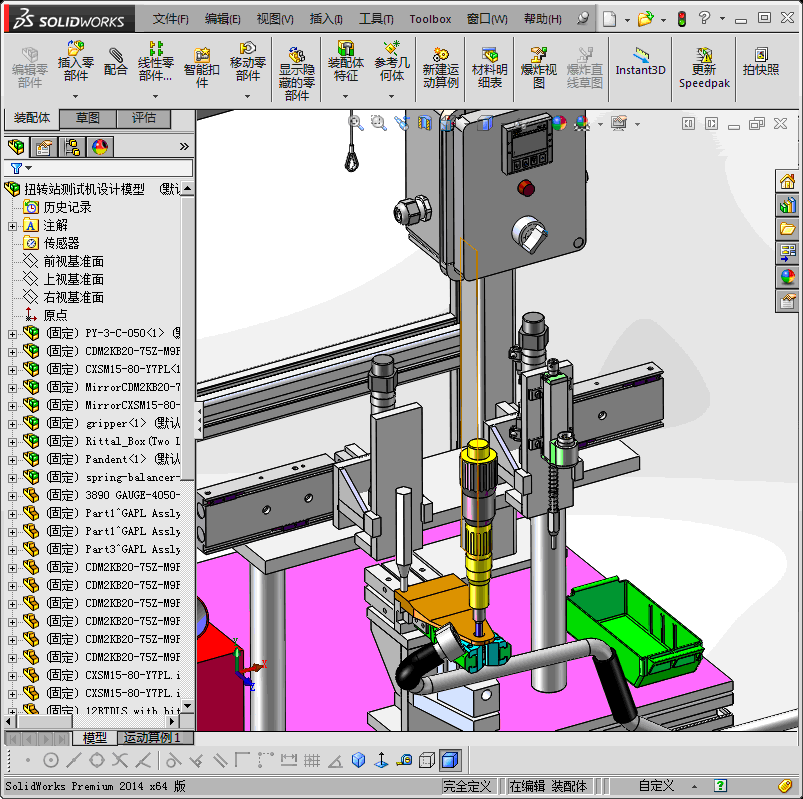803x799 pixels.
Task: Click Show Hidden Components (显示隐藏的零部件)
Action: tap(297, 74)
